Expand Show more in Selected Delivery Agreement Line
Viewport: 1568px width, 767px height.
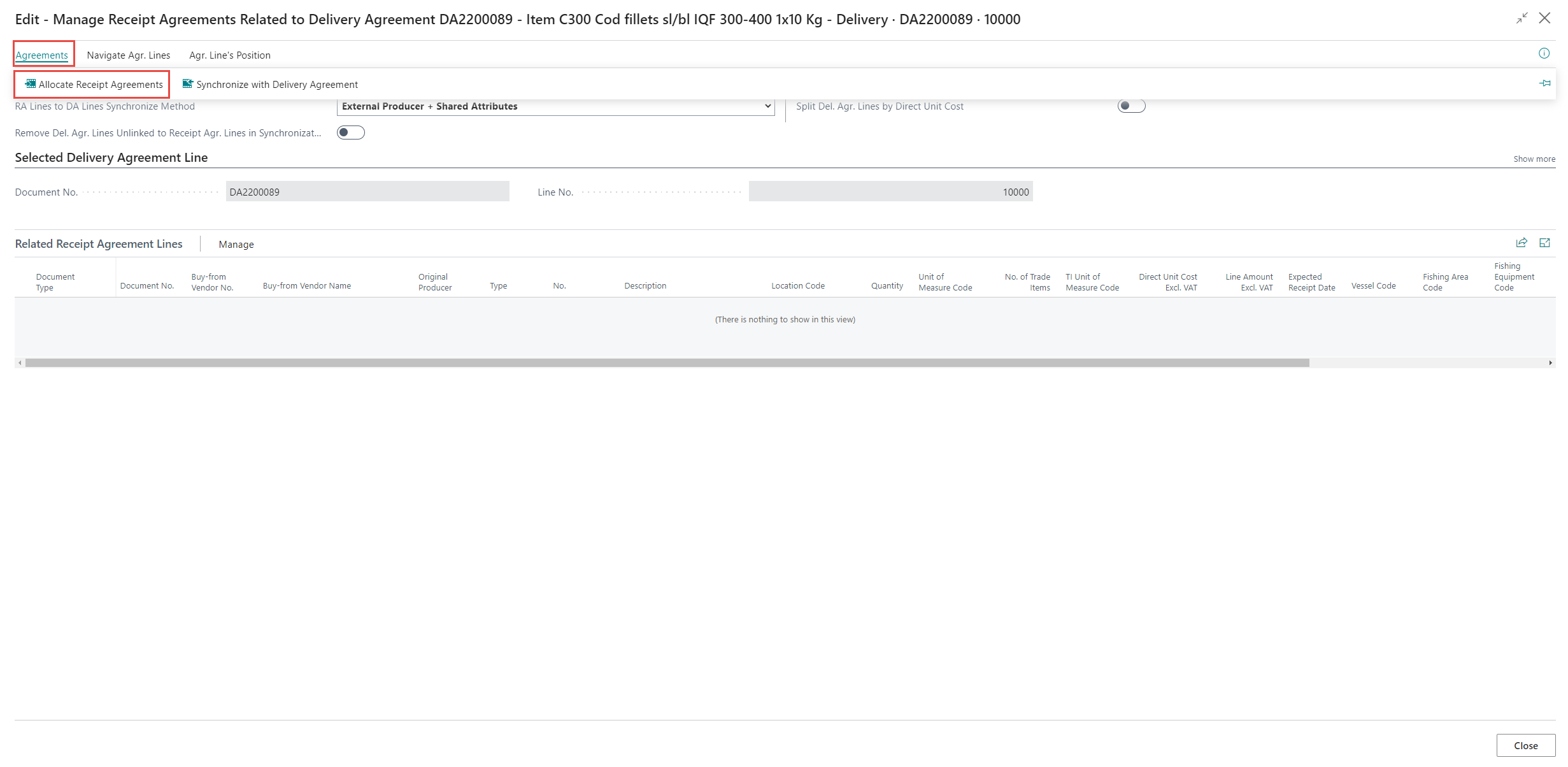[1534, 159]
